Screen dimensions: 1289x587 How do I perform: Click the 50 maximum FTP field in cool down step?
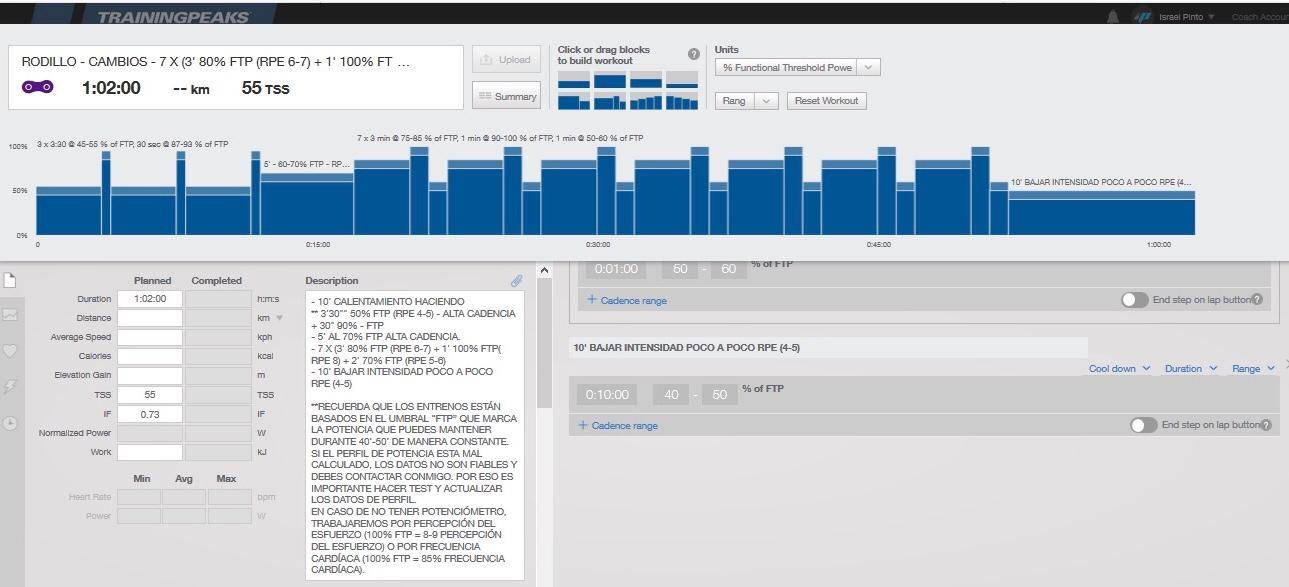[x=719, y=395]
